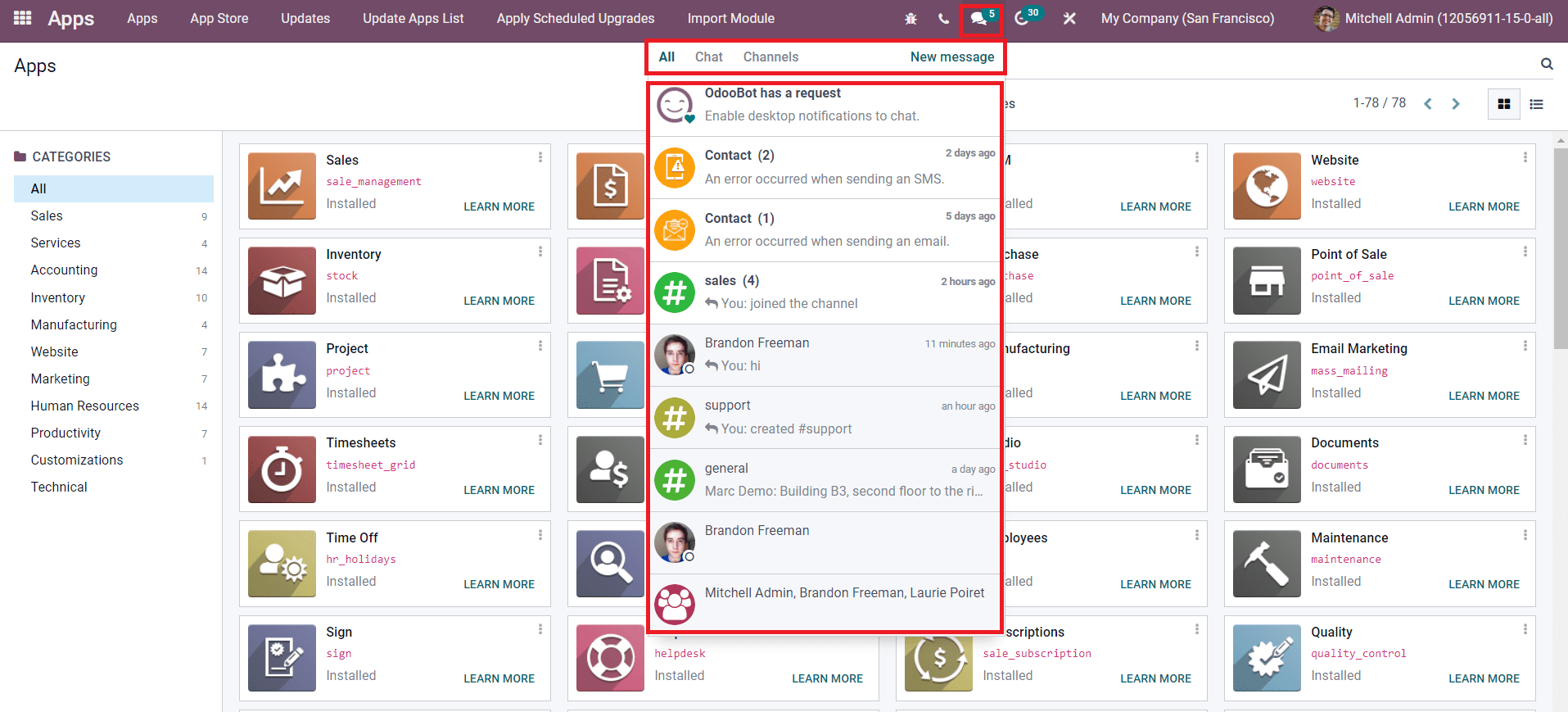Screen dimensions: 1568x712
Task: Click the Sign app icon
Action: tap(282, 658)
